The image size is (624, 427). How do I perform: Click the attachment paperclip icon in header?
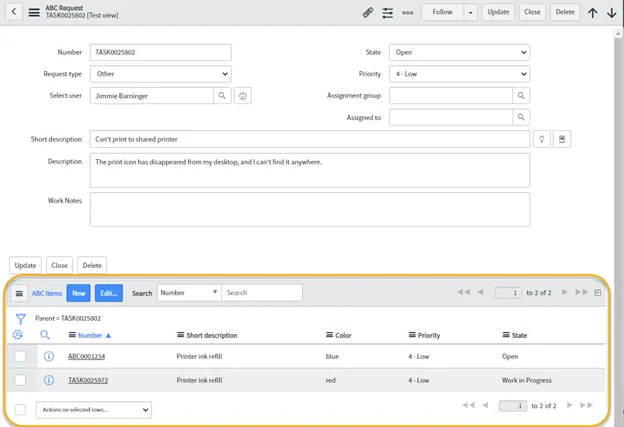click(367, 12)
